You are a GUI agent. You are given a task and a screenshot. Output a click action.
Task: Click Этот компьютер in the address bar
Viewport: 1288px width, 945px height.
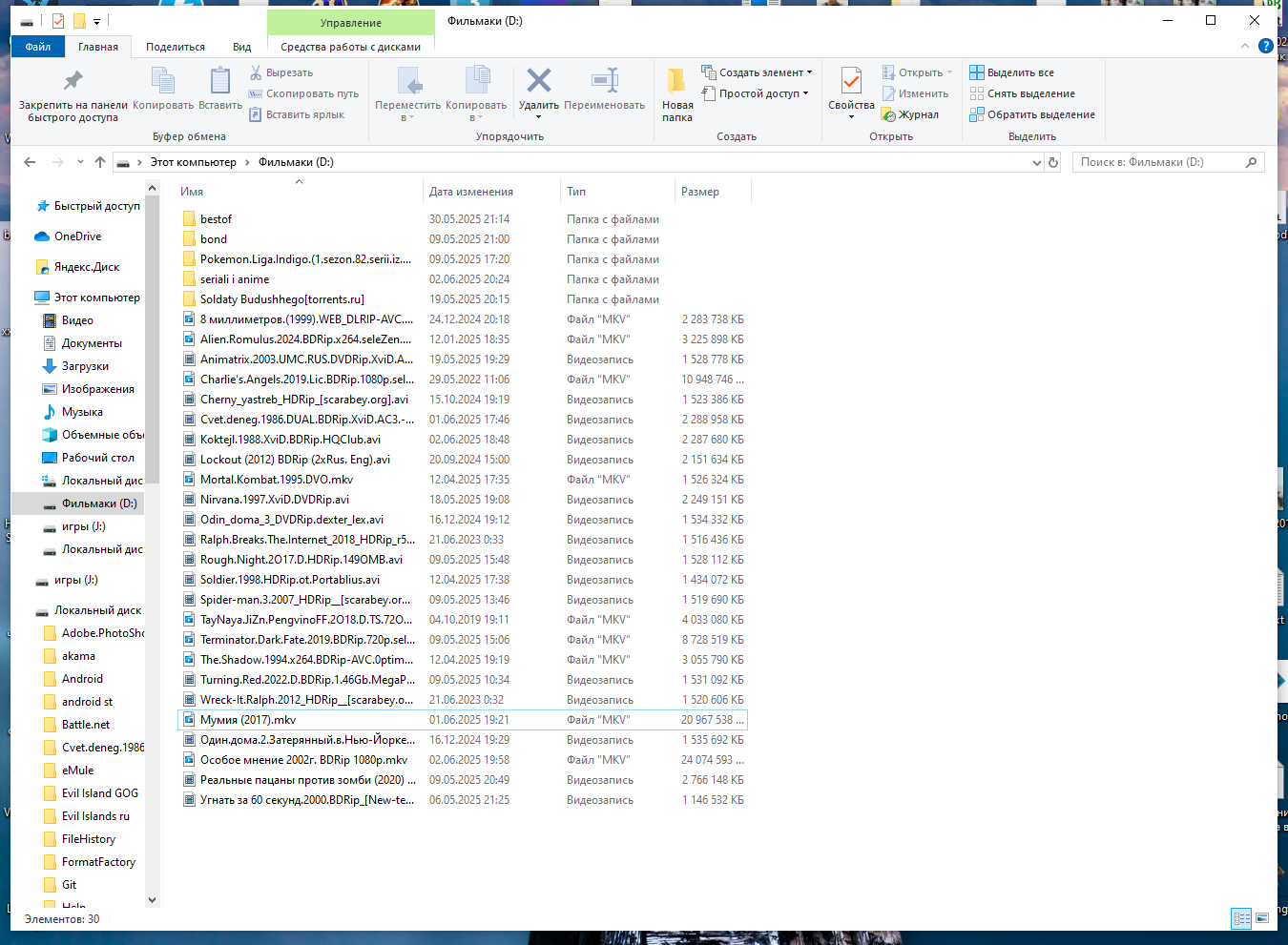193,162
